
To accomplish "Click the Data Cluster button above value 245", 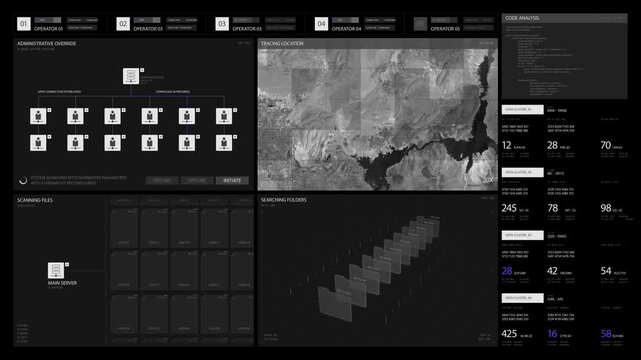I will tap(522, 172).
